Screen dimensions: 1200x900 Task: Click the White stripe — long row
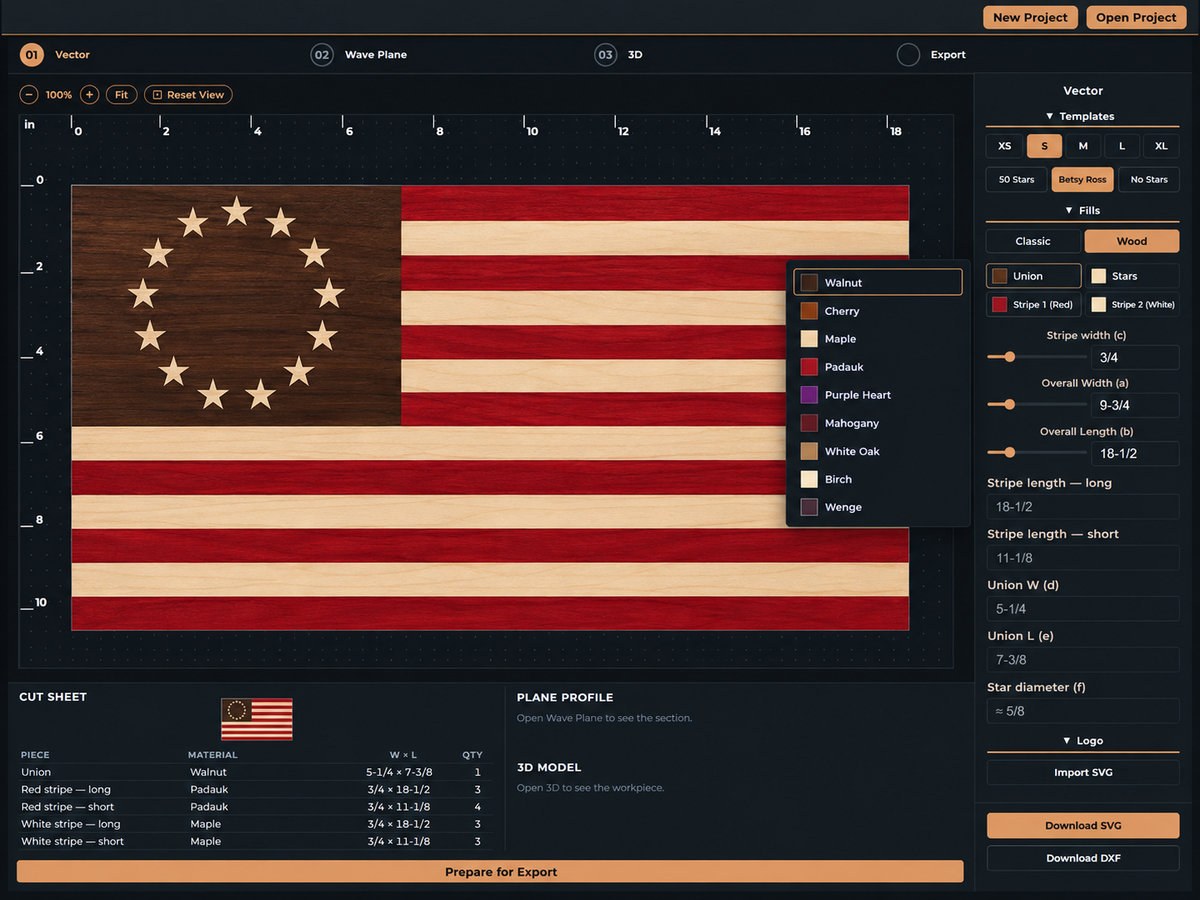255,824
